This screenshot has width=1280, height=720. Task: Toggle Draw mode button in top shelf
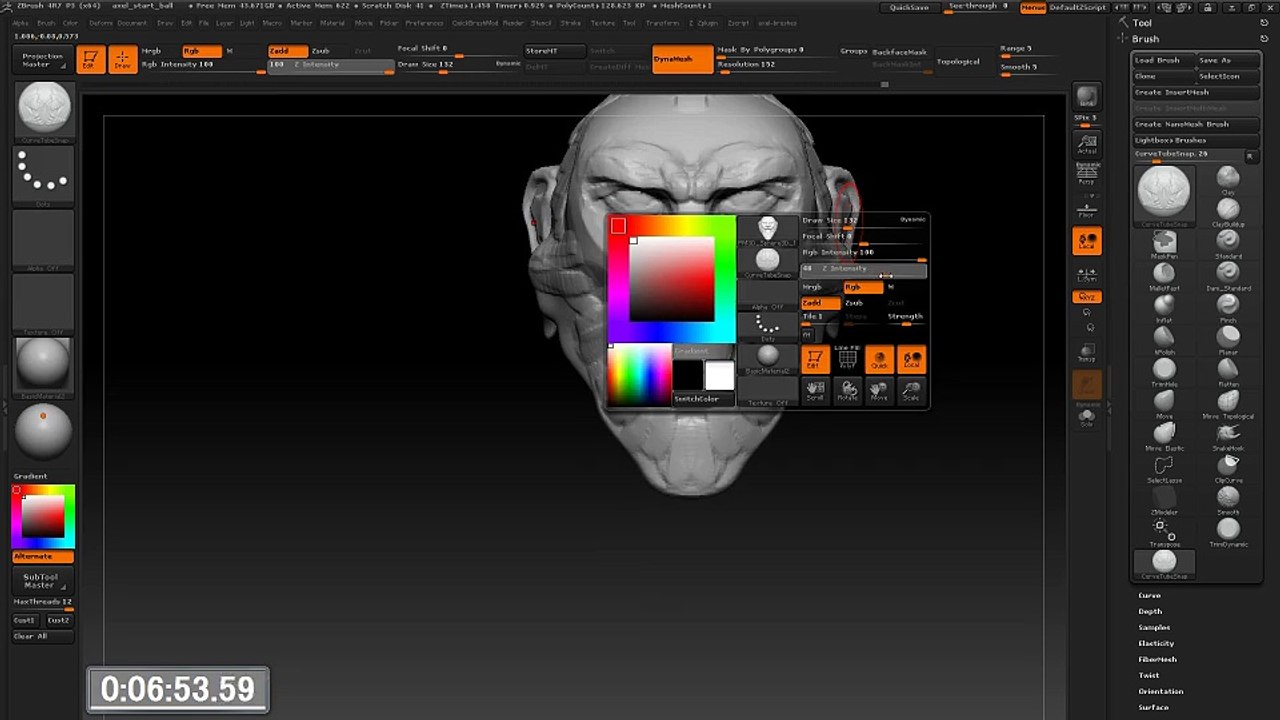pos(122,60)
